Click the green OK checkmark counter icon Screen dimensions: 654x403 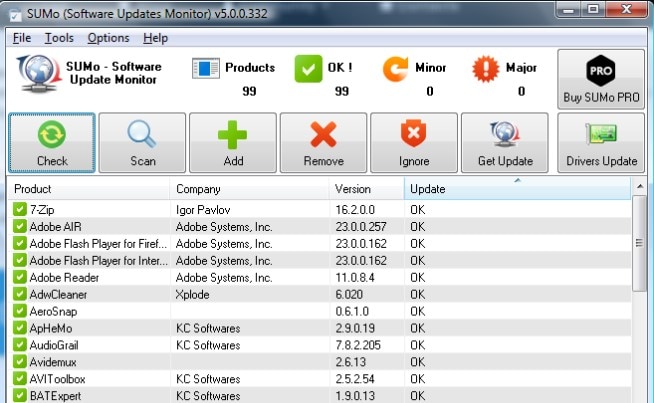pos(308,68)
